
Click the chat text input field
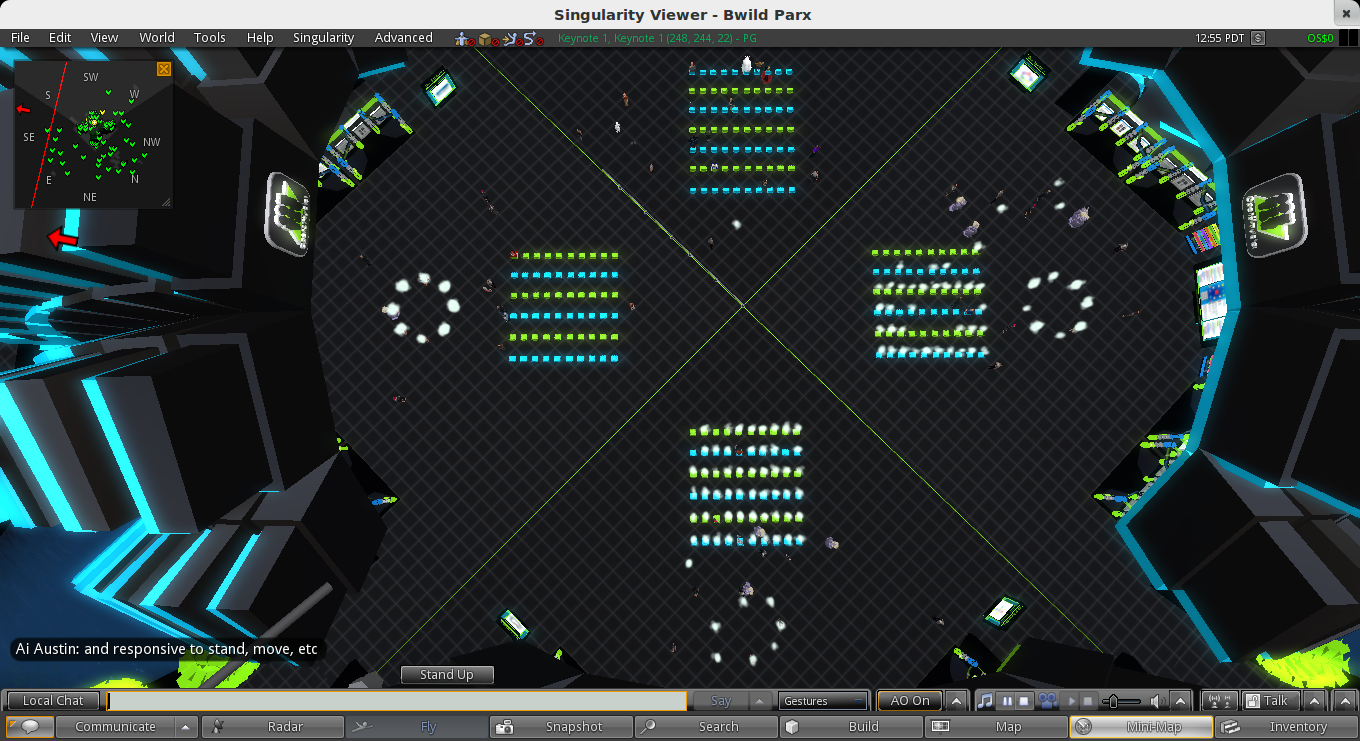[397, 701]
